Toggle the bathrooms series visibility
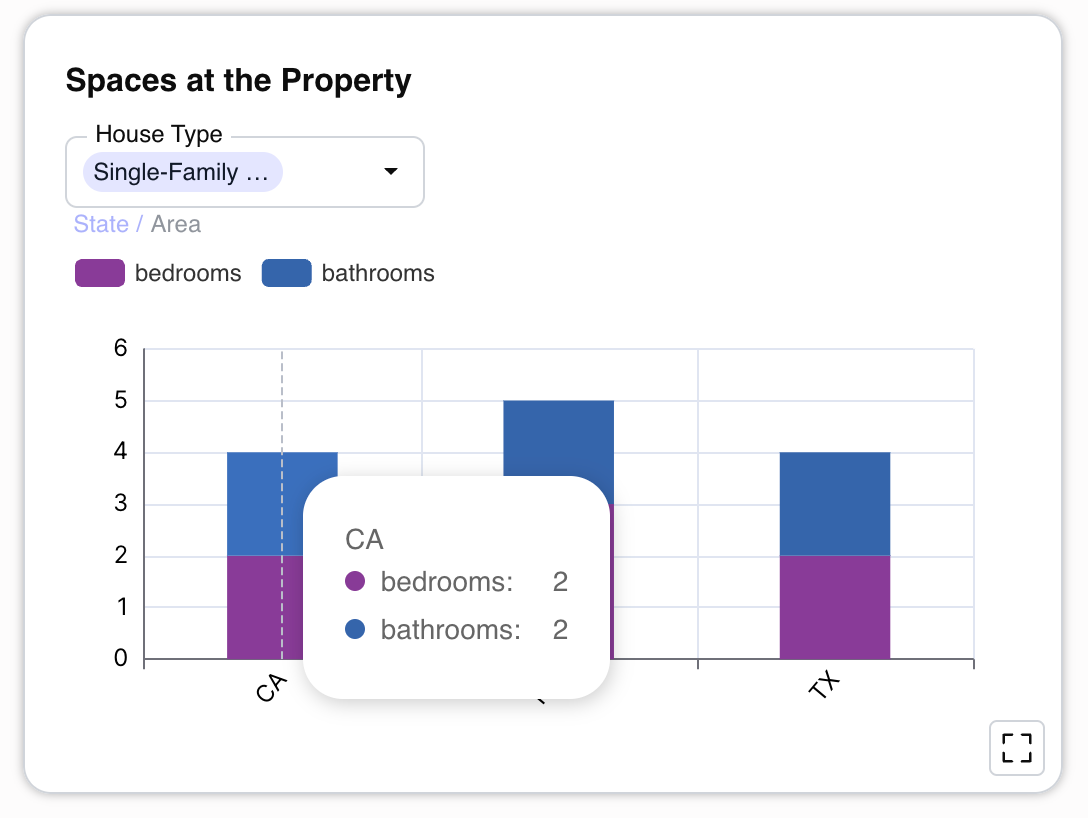Viewport: 1088px width, 818px height. [348, 272]
